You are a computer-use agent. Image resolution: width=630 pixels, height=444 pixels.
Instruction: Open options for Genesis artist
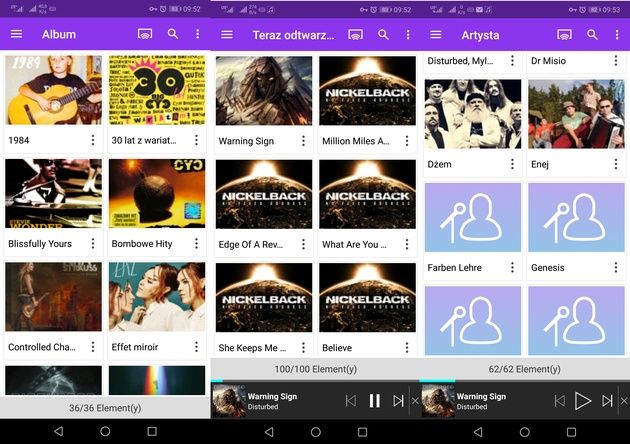coord(616,267)
